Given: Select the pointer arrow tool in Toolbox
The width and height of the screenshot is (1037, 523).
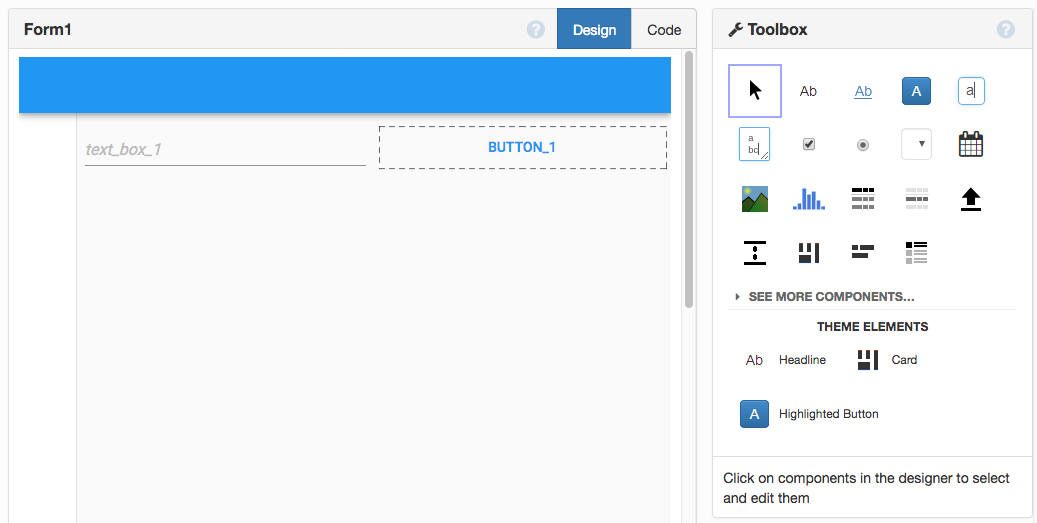Looking at the screenshot, I should 755,91.
